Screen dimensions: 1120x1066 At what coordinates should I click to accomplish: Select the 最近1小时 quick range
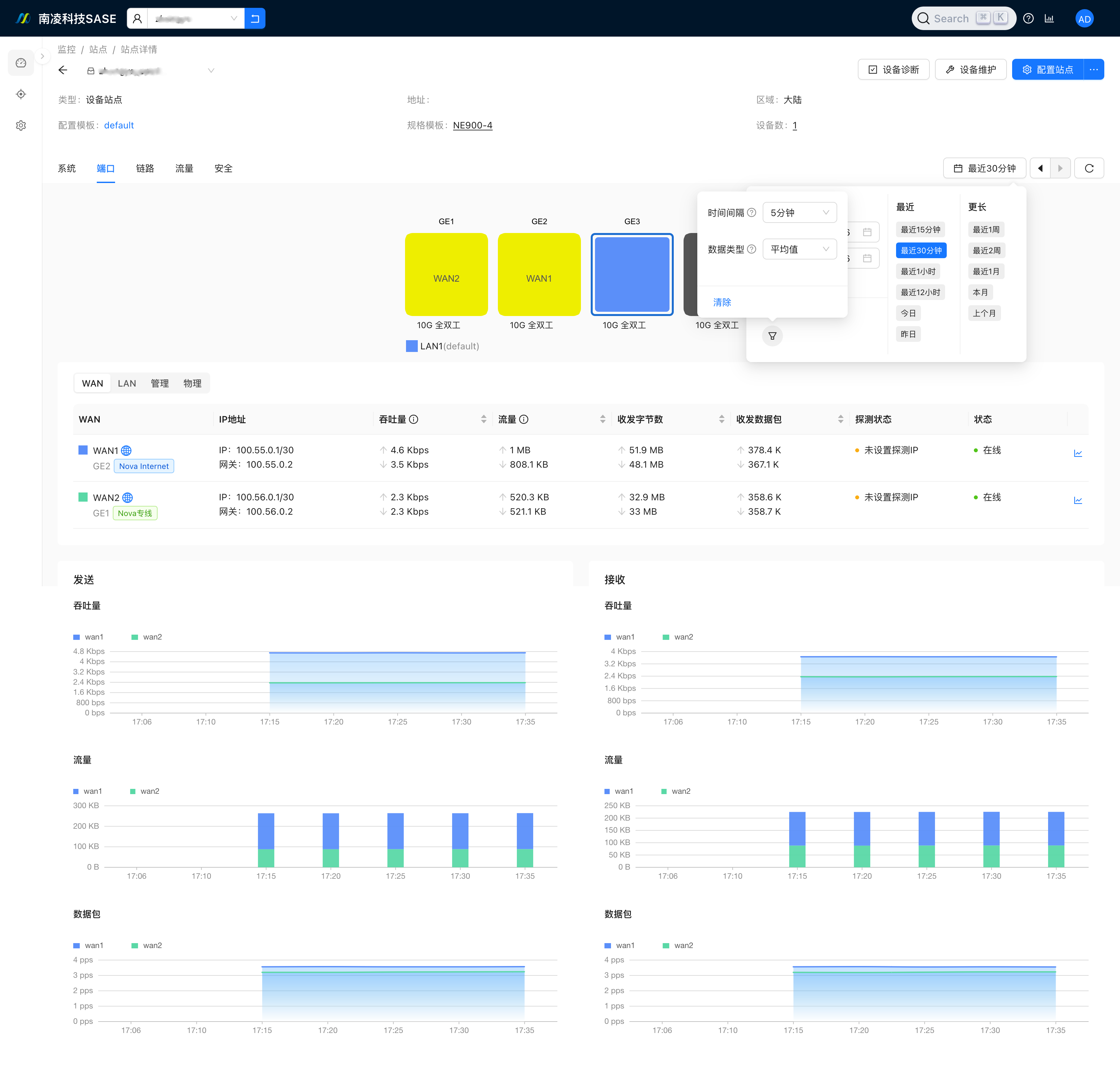(918, 272)
